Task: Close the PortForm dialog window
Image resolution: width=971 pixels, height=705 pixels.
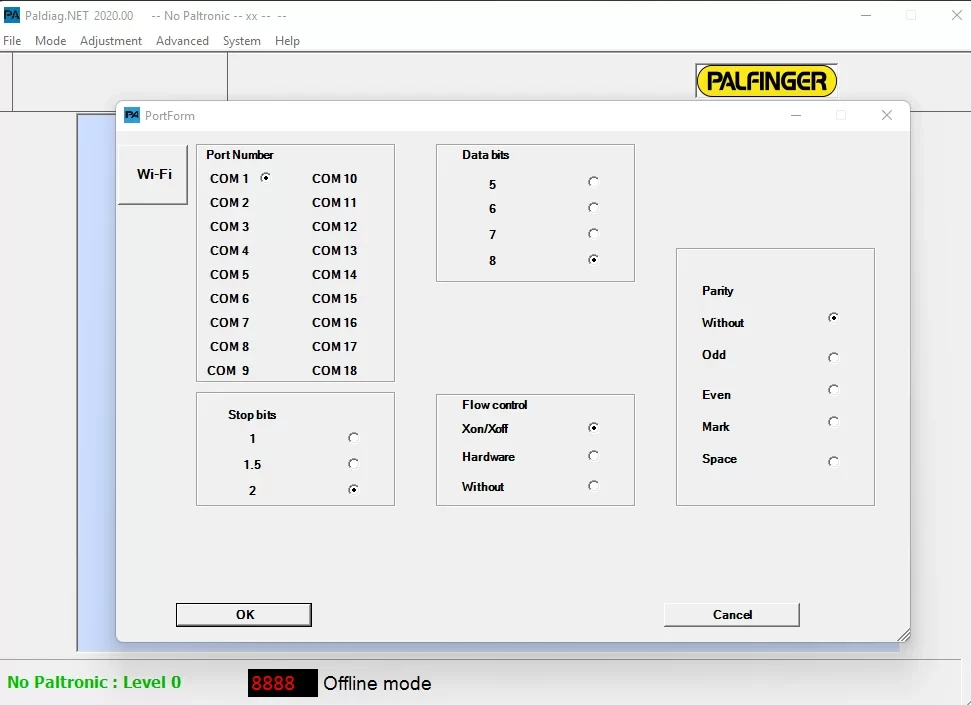Action: 887,116
